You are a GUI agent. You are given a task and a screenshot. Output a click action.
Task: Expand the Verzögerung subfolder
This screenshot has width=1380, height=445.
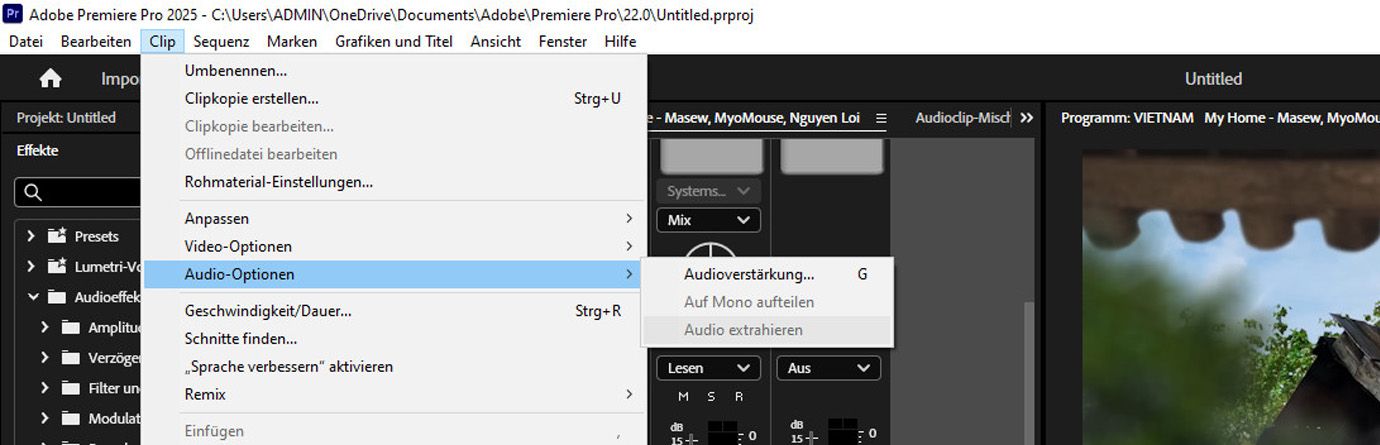pyautogui.click(x=45, y=357)
